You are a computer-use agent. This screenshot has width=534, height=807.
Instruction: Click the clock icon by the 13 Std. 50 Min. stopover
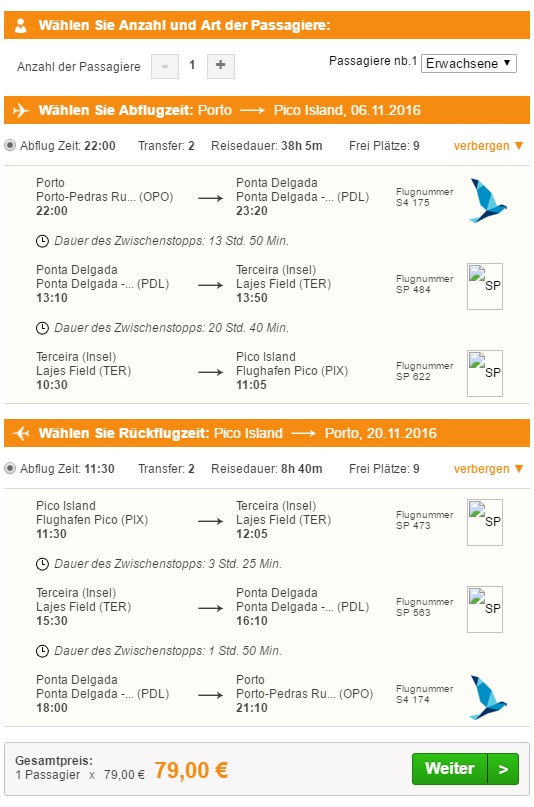tap(42, 241)
